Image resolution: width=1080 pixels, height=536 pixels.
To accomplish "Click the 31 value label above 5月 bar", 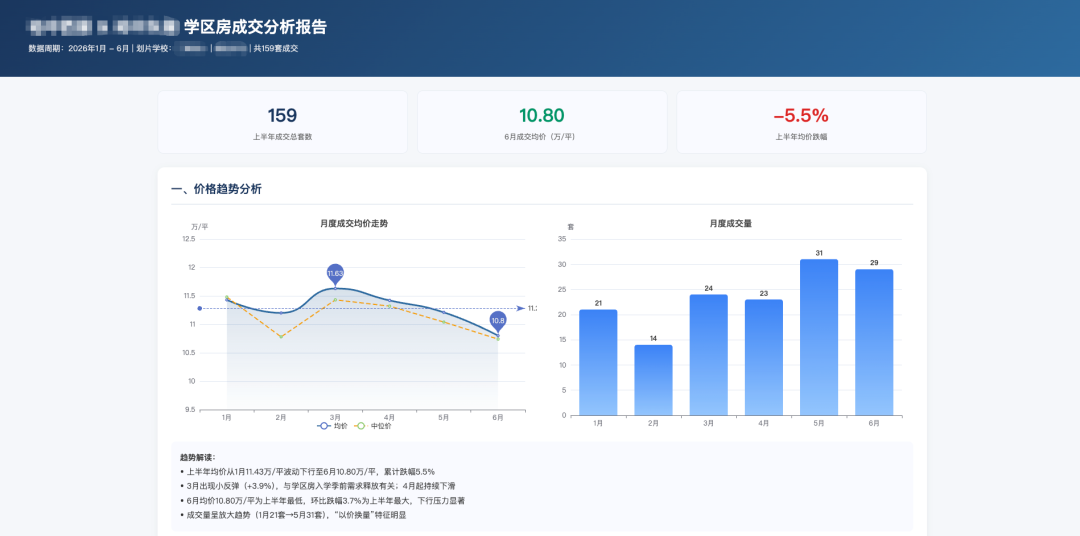I will 819,253.
